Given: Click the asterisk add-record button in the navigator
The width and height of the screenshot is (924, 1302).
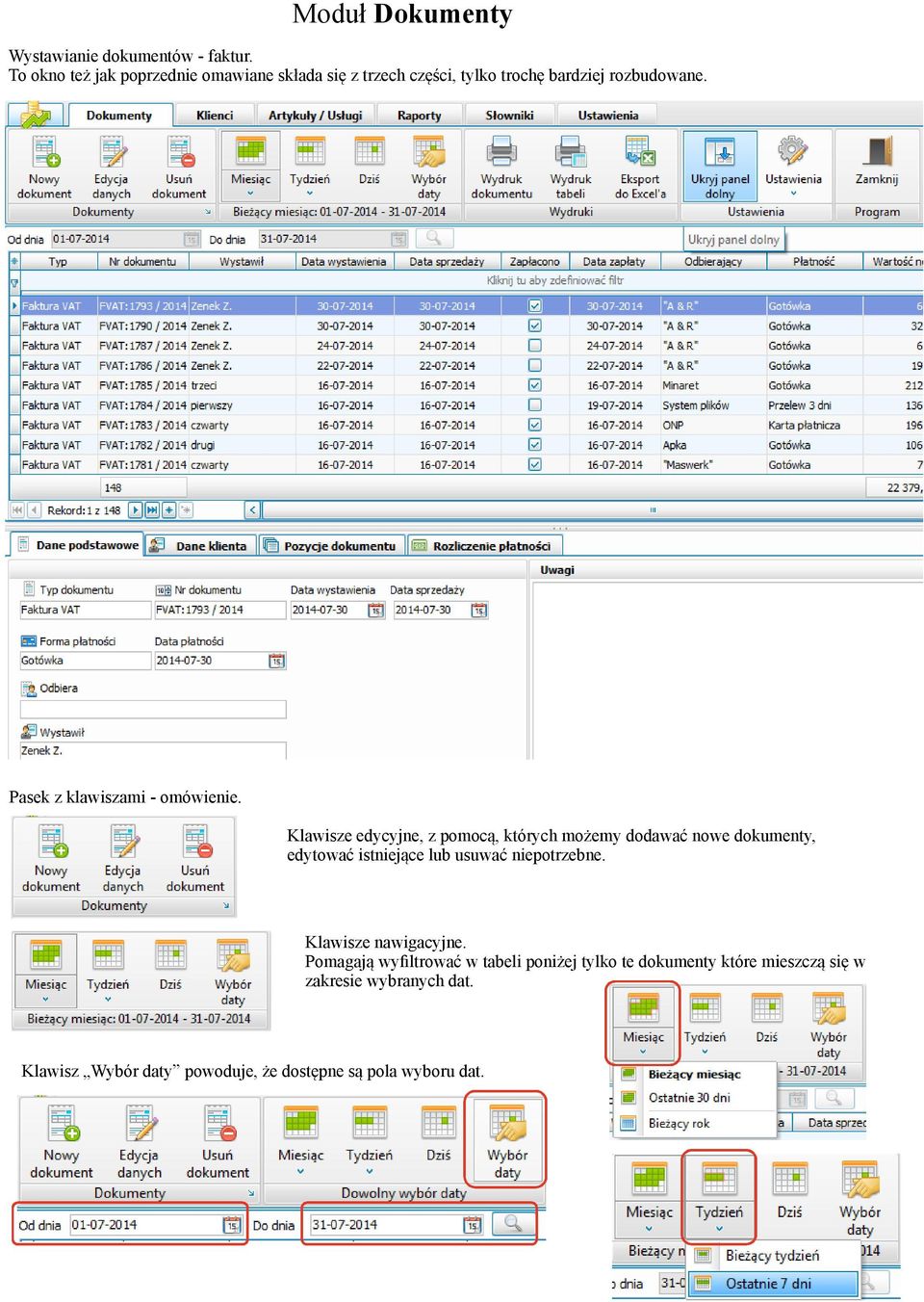Looking at the screenshot, I should coord(169,510).
